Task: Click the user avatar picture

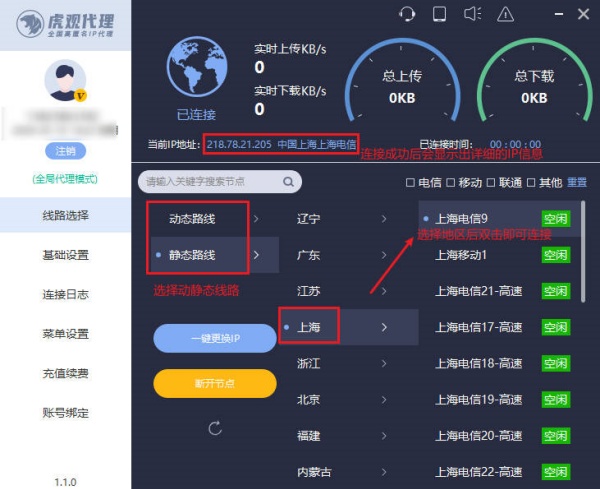Action: tap(65, 80)
